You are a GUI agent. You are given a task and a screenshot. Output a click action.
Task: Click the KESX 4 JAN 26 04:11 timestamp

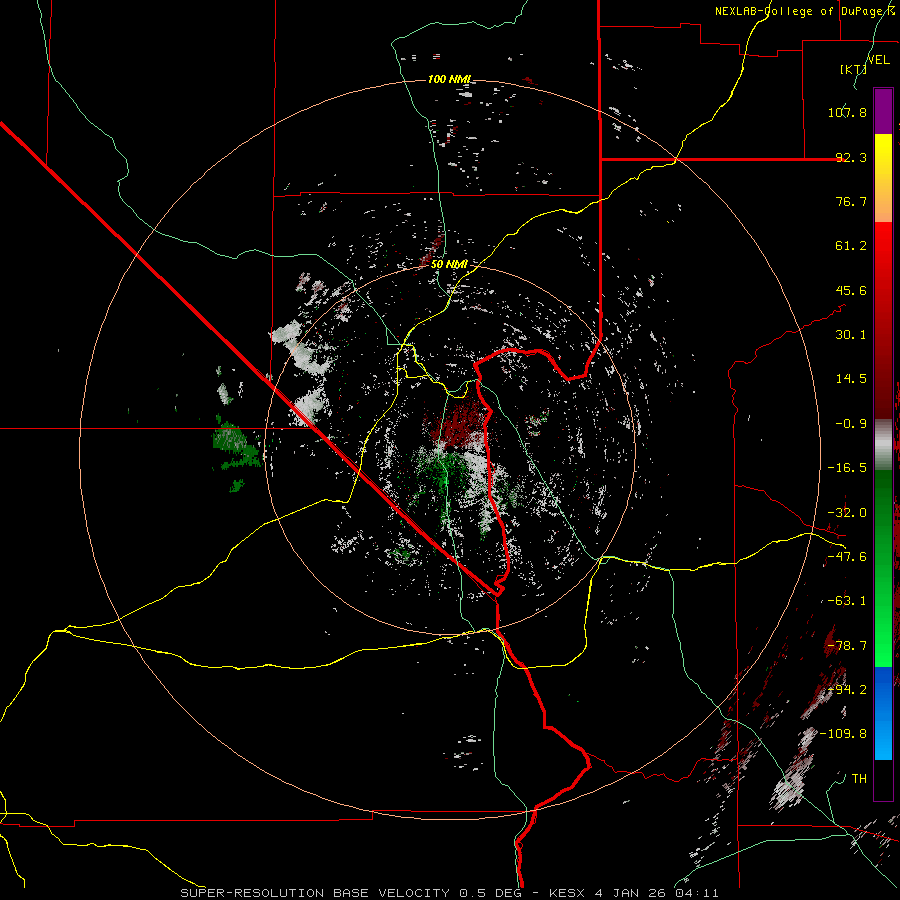[x=634, y=893]
